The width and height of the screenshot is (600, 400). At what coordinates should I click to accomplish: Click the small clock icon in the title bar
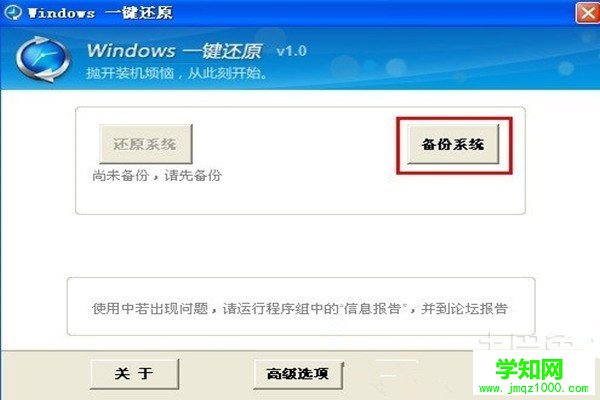13,12
